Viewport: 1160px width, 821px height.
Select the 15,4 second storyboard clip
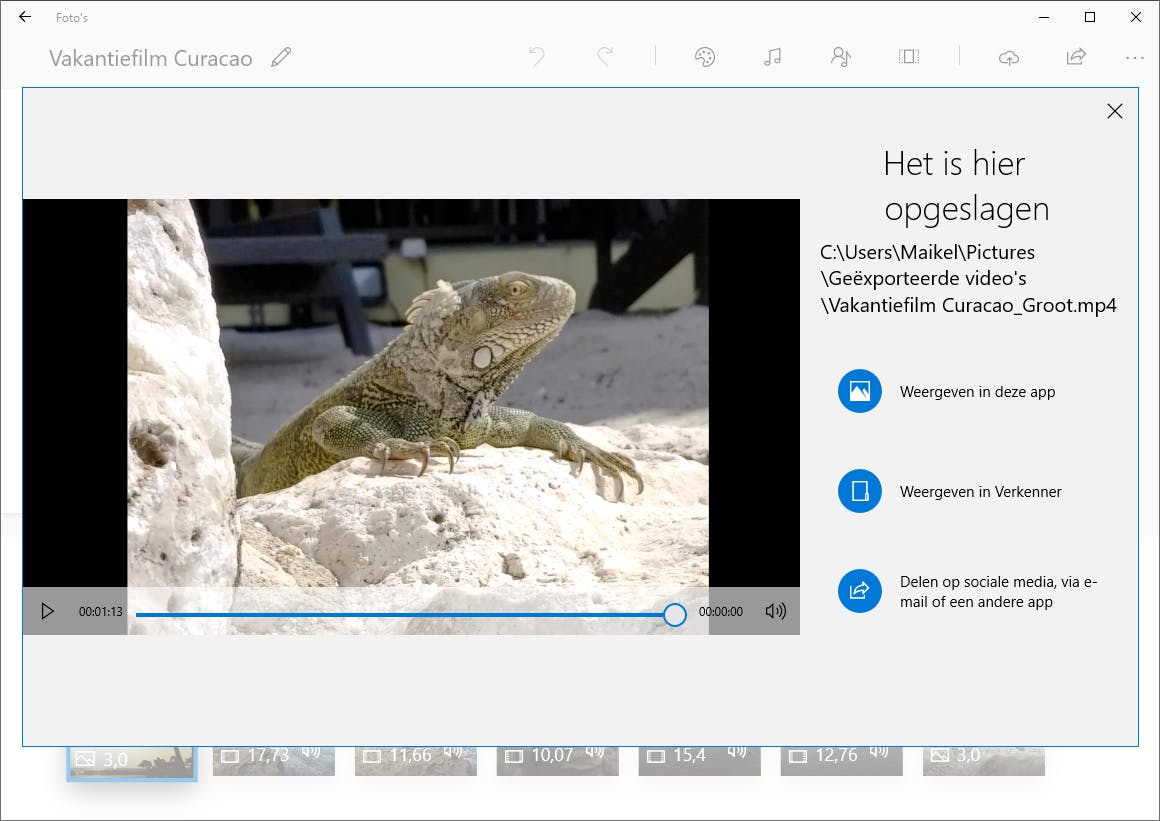coord(699,757)
